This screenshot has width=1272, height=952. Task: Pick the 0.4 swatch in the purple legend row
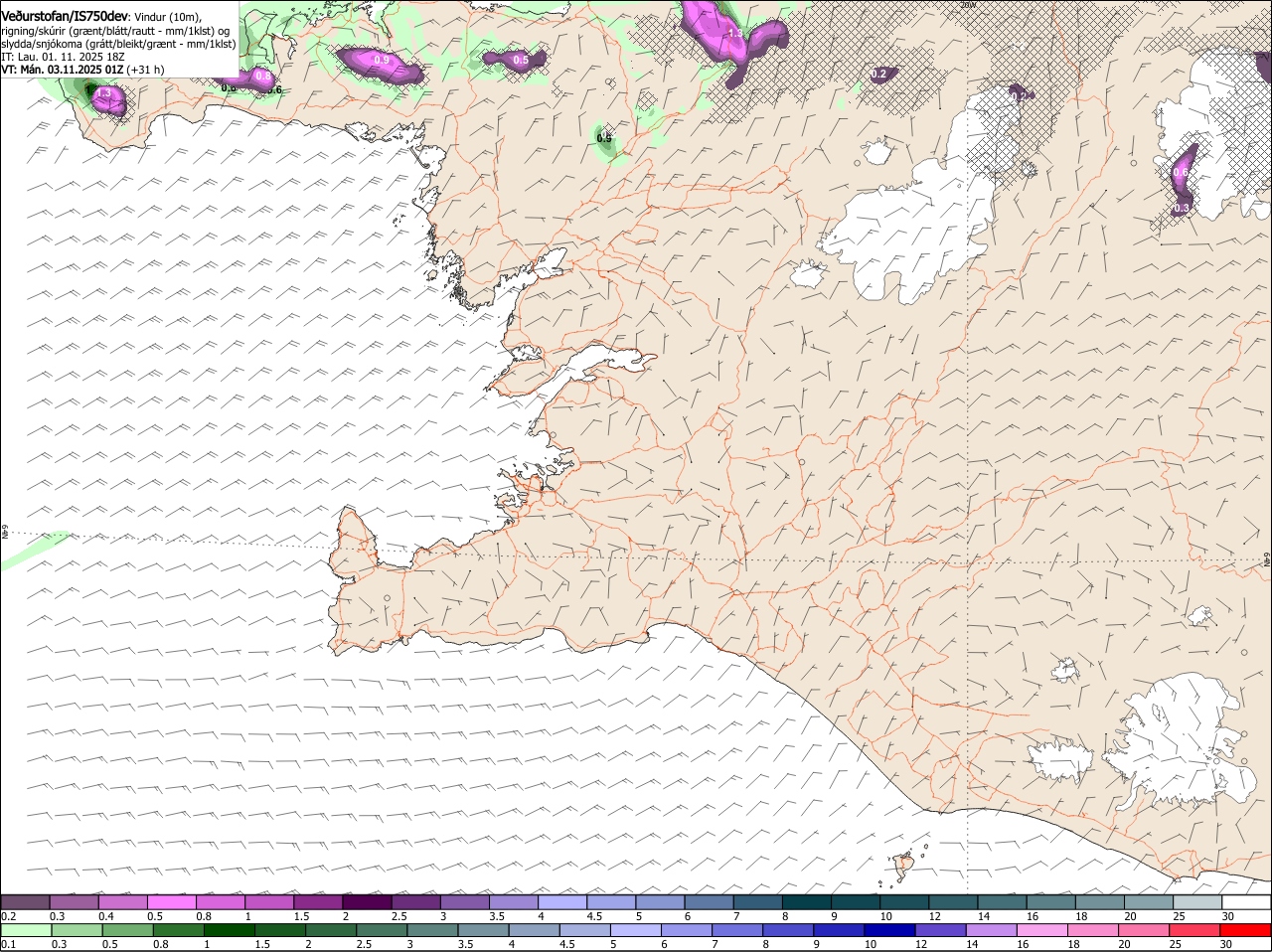(122, 902)
